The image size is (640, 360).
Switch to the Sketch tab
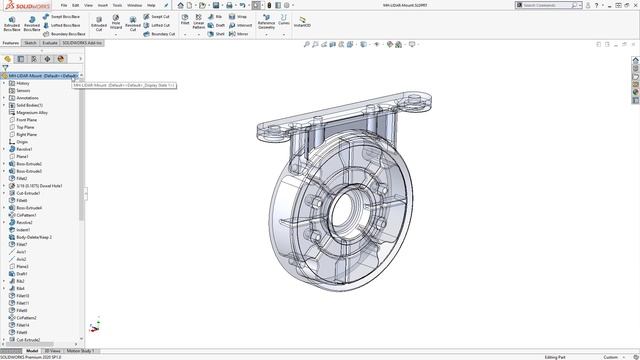(30, 43)
